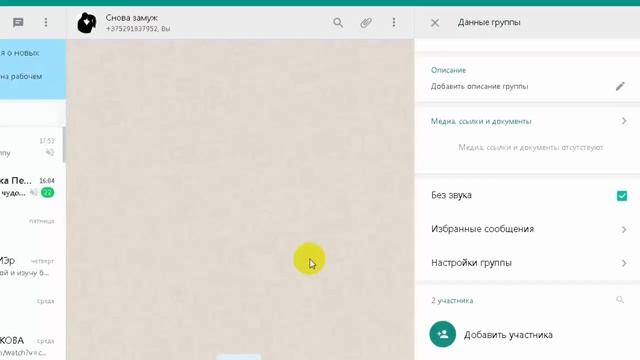Click the green unread badge 22

tap(47, 193)
